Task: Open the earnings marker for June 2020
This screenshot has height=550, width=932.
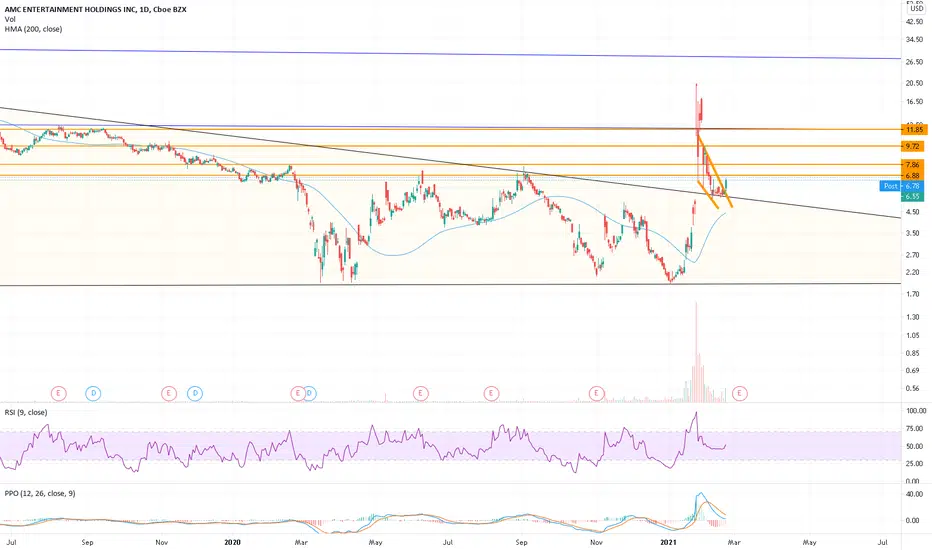Action: point(420,393)
